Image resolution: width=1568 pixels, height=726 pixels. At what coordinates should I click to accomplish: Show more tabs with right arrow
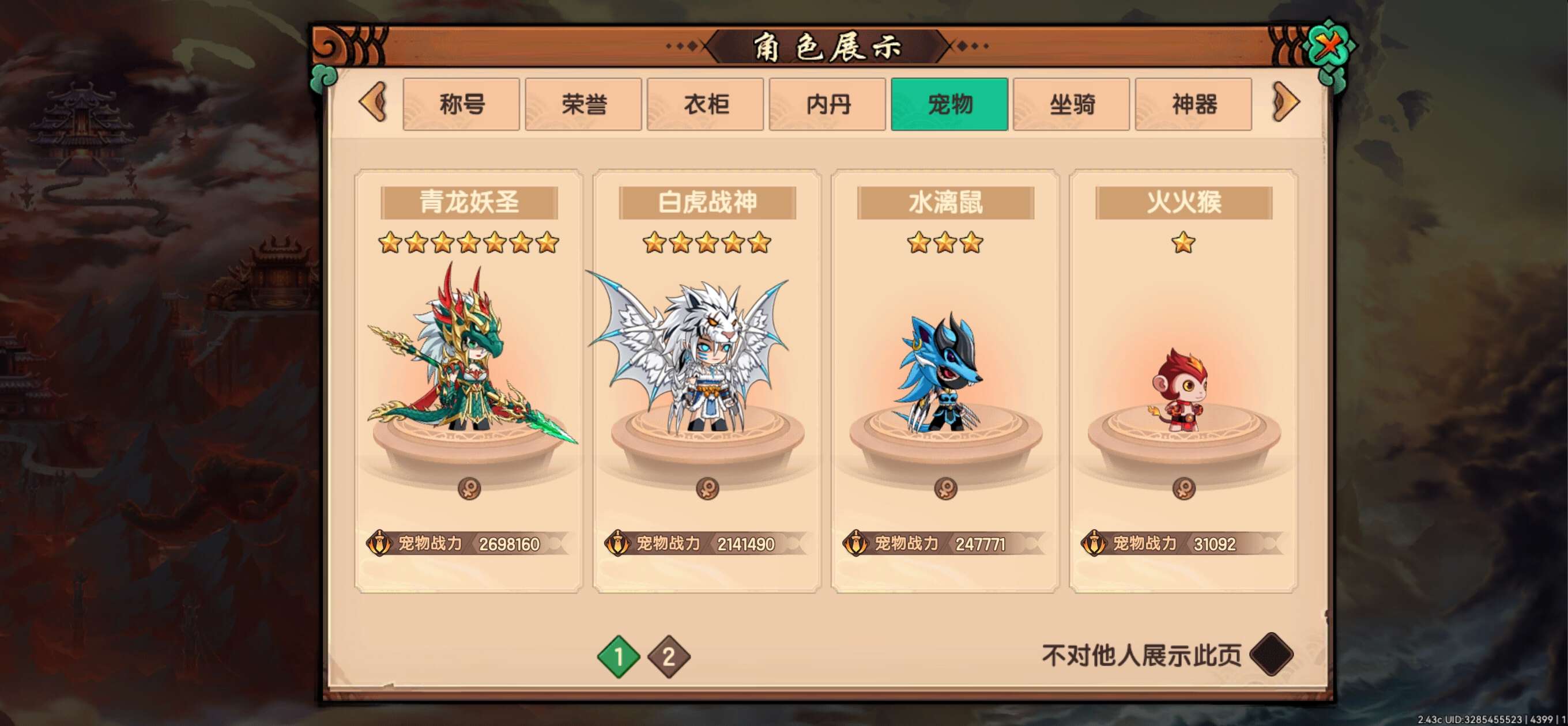tap(1286, 102)
